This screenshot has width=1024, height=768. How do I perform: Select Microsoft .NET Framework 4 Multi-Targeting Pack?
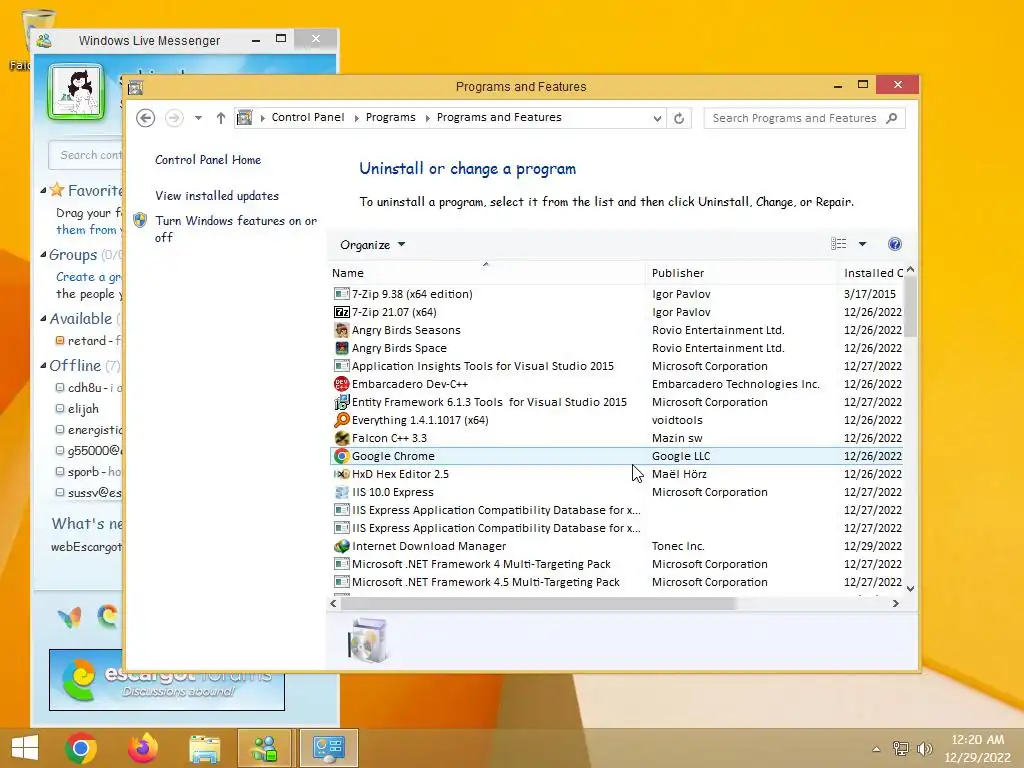coord(616,564)
